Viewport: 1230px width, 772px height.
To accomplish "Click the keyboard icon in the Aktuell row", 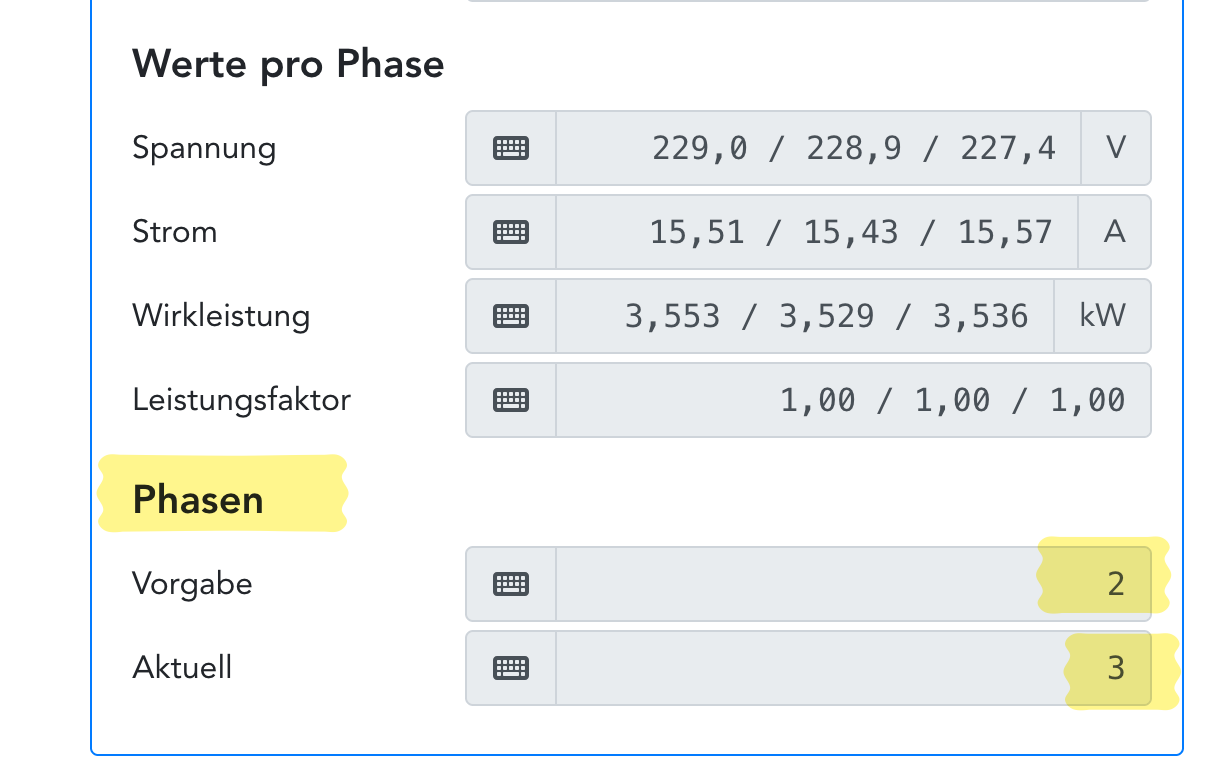I will [511, 668].
